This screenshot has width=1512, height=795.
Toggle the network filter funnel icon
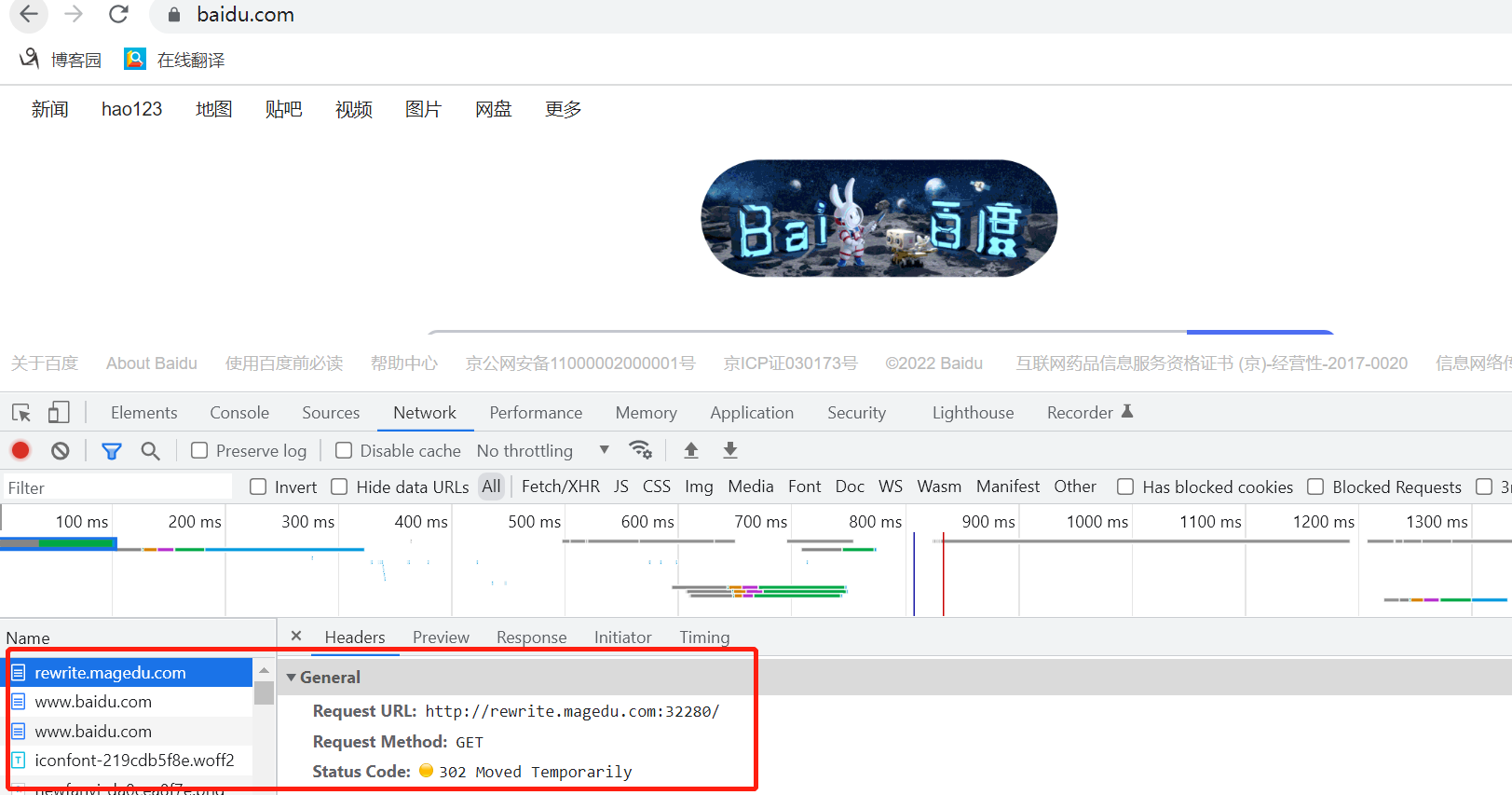click(x=112, y=451)
